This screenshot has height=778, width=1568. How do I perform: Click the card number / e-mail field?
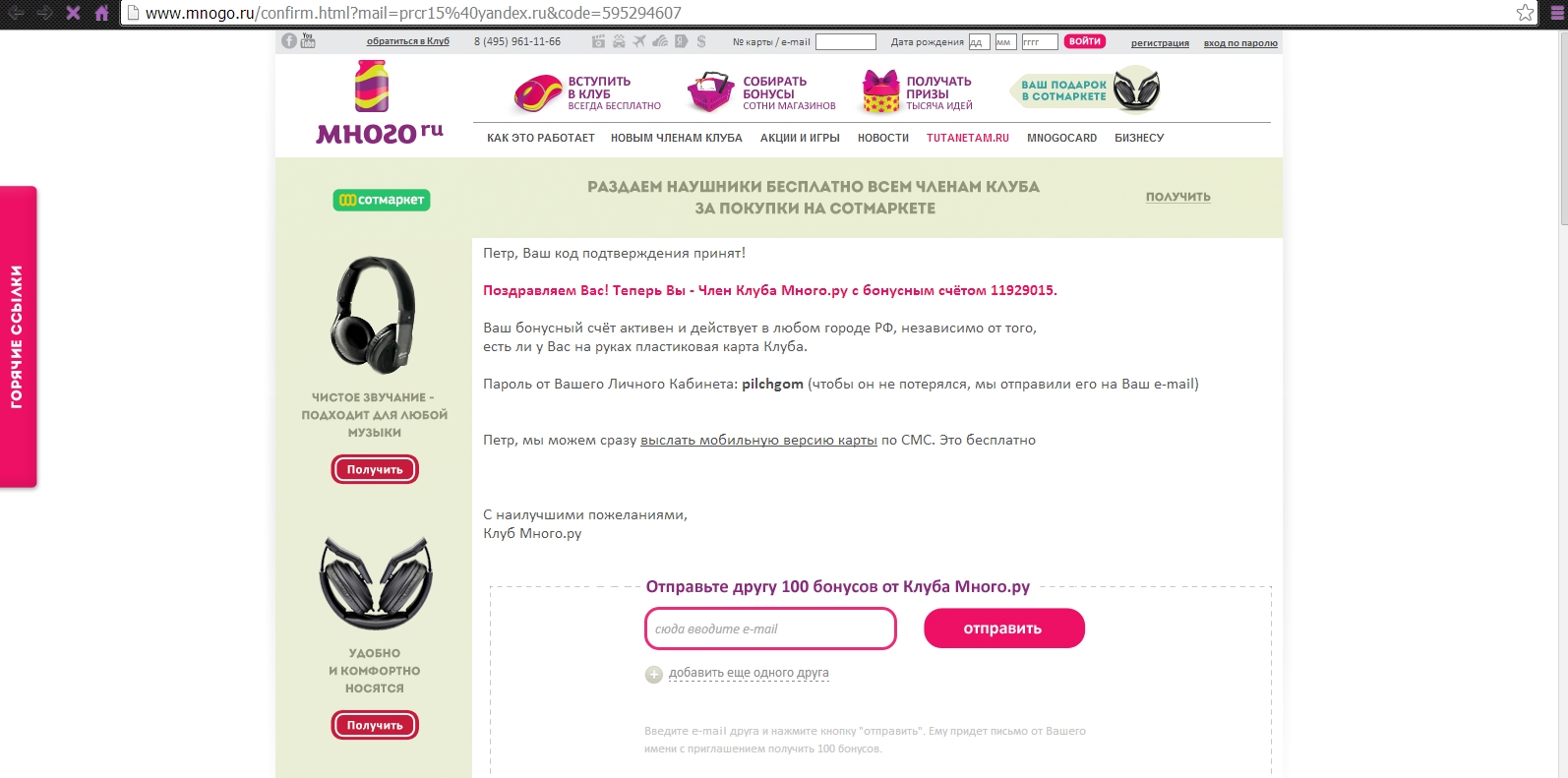point(845,41)
